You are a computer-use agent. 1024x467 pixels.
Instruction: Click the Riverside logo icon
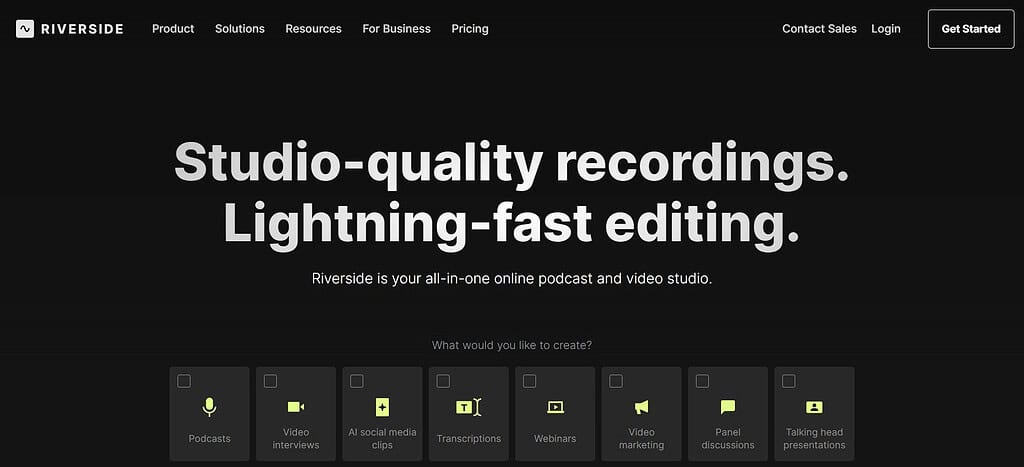(25, 29)
